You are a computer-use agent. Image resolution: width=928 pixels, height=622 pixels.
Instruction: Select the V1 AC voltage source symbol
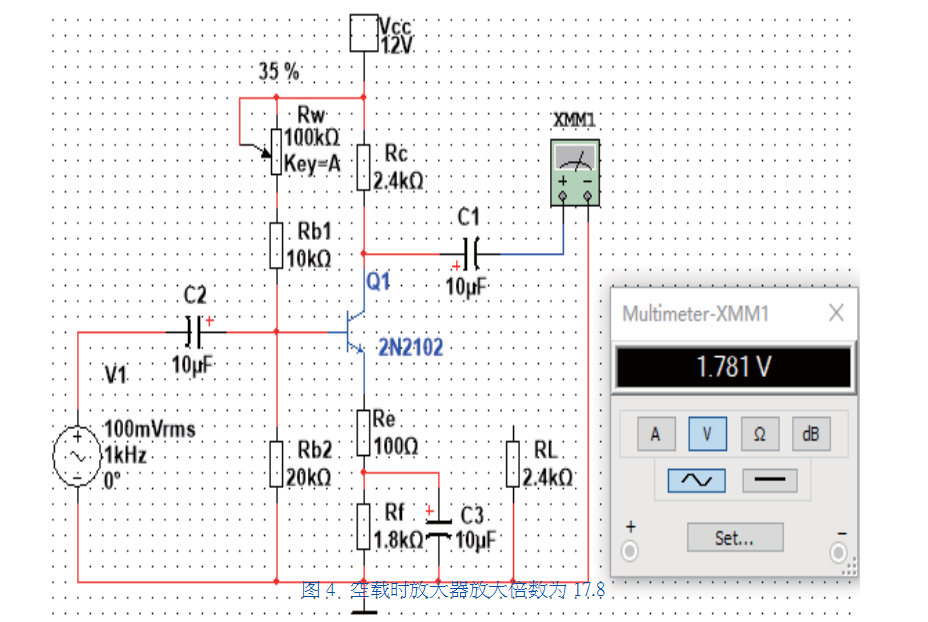[x=76, y=457]
